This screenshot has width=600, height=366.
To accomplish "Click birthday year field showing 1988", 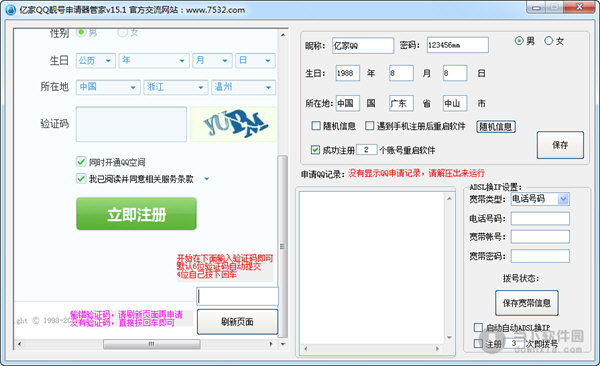I will (x=347, y=73).
